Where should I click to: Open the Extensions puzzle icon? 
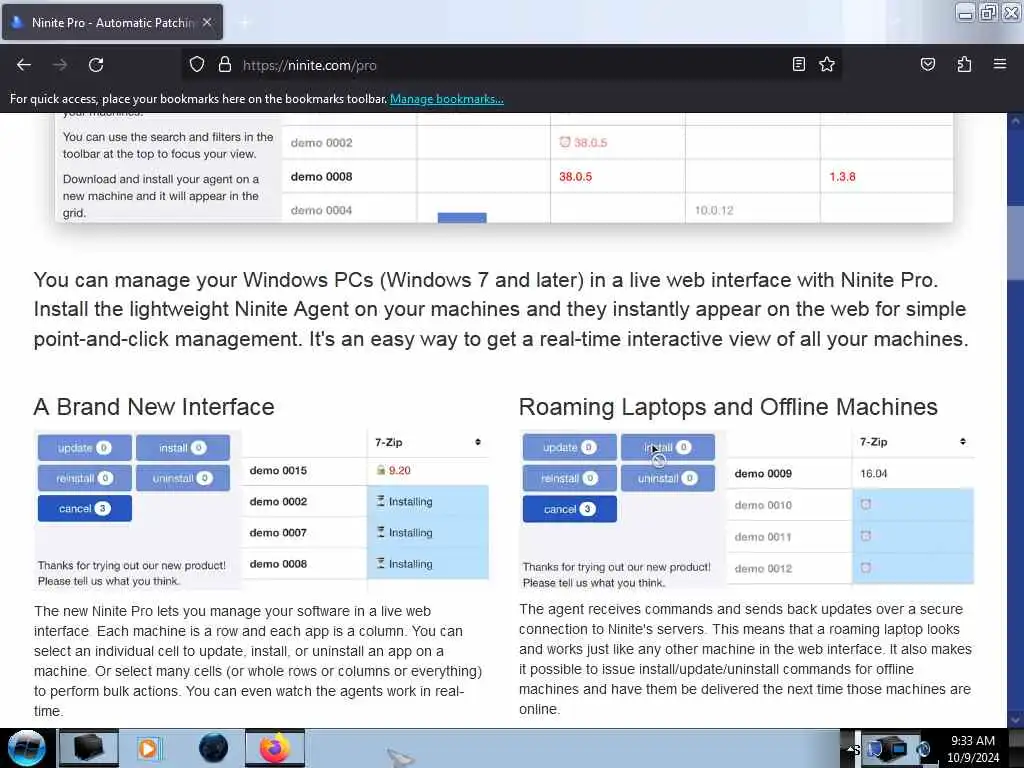(964, 64)
